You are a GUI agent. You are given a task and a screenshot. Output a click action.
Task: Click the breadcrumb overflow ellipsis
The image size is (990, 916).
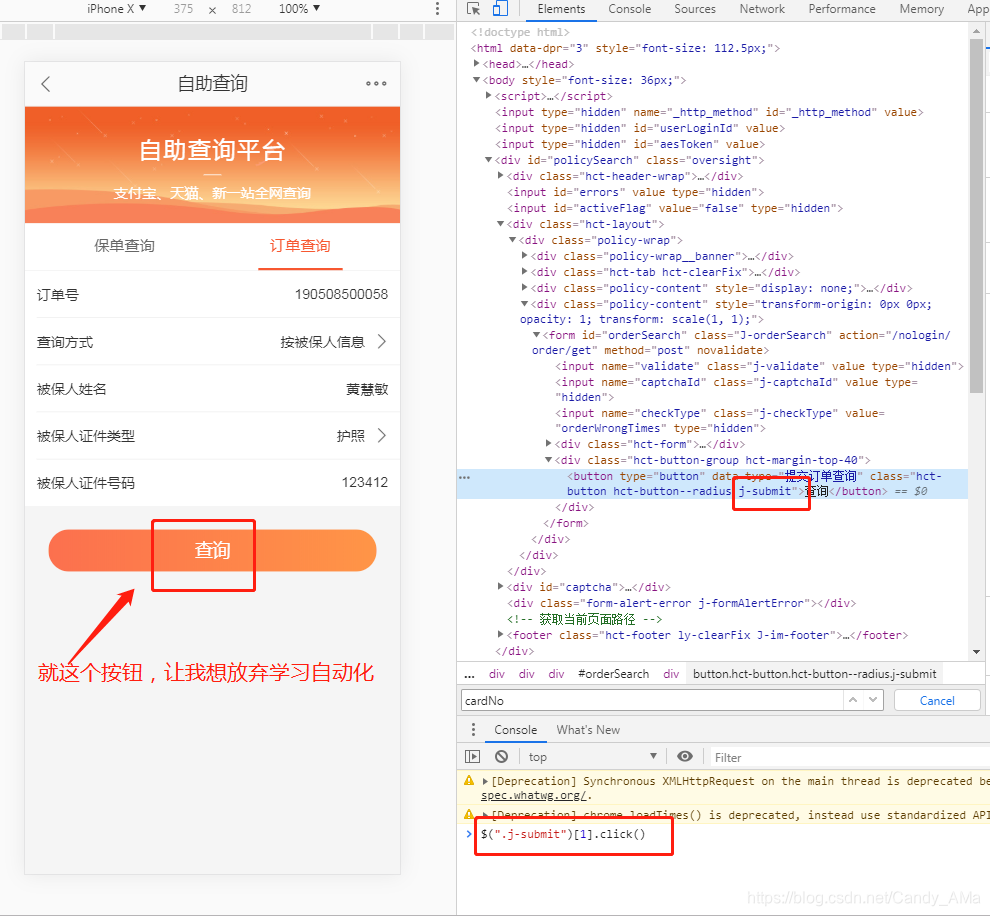click(x=469, y=674)
